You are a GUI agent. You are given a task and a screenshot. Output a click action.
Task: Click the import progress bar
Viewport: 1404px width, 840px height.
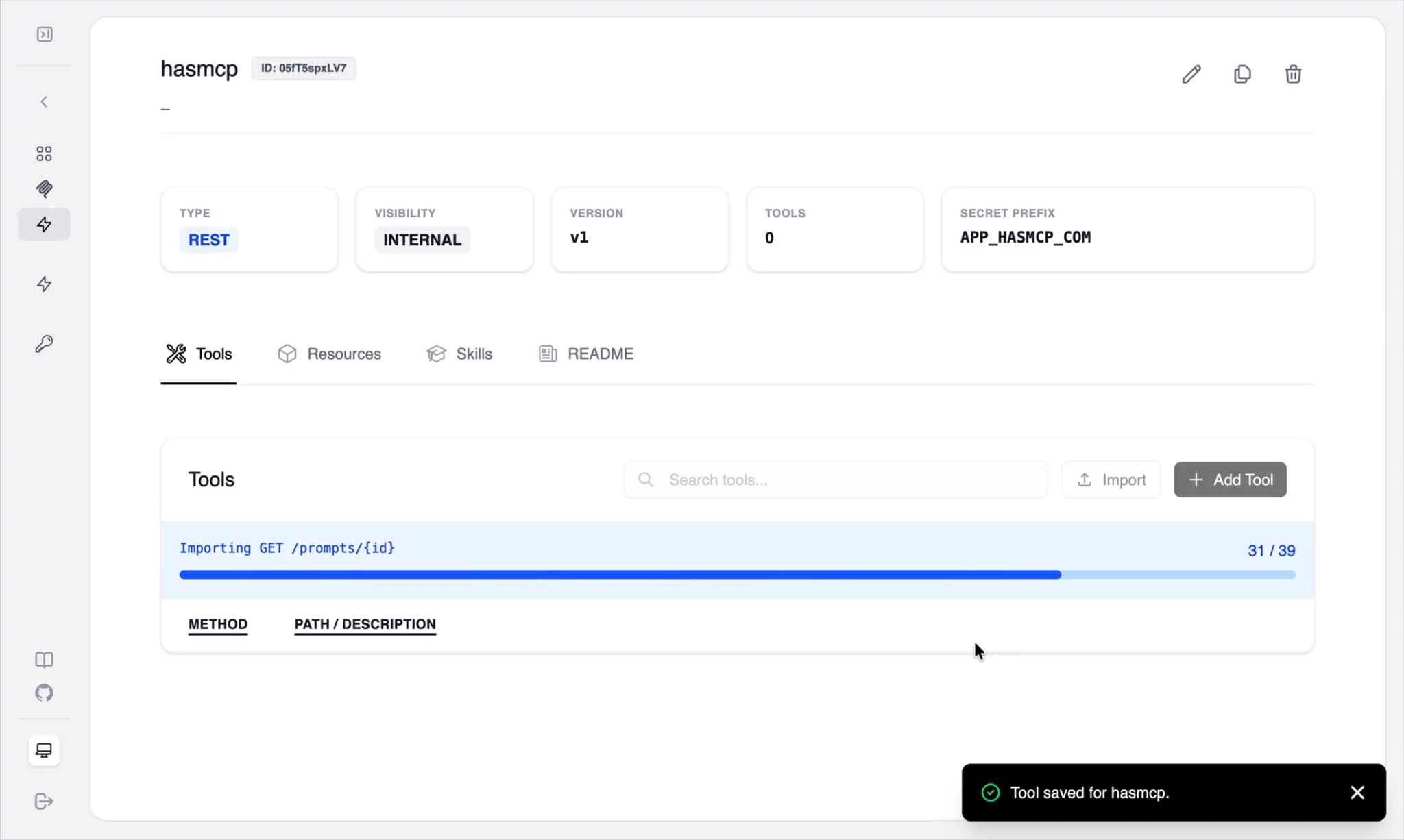(x=737, y=575)
